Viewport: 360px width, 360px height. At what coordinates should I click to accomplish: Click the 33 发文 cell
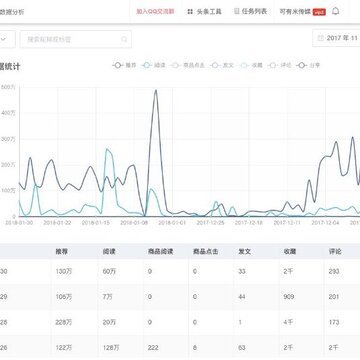[x=242, y=271]
